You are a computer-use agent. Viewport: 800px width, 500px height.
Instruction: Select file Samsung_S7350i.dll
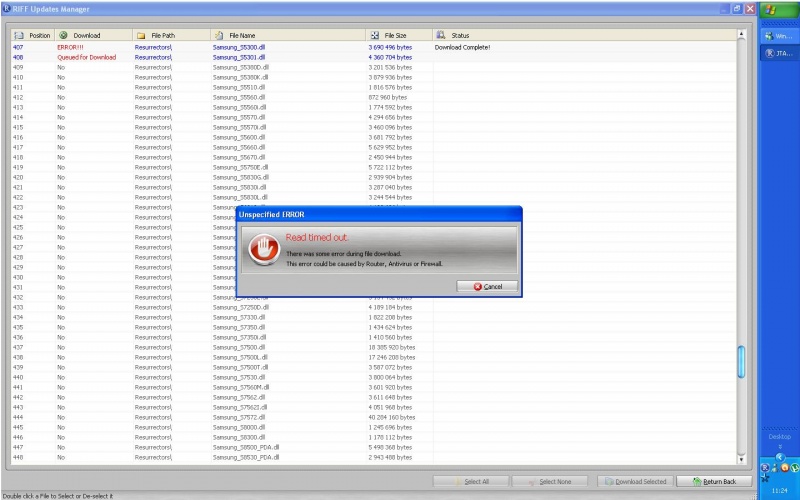239,337
